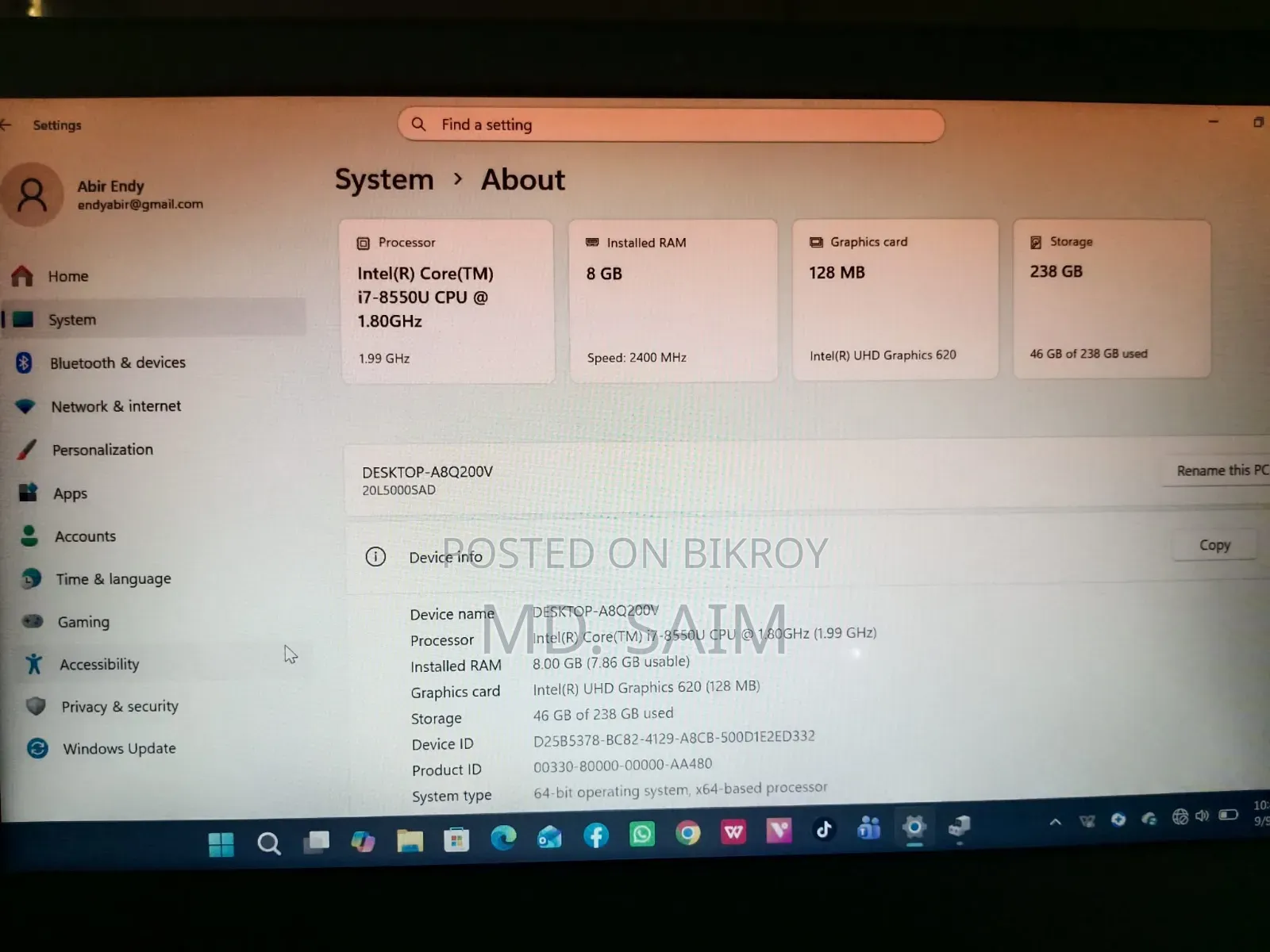Select System in the sidebar
1270x952 pixels.
tap(153, 319)
